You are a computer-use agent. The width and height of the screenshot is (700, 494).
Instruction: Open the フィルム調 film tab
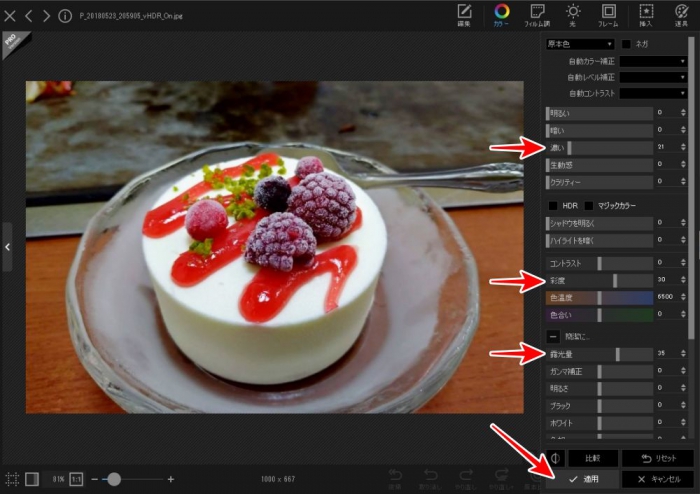tap(537, 15)
